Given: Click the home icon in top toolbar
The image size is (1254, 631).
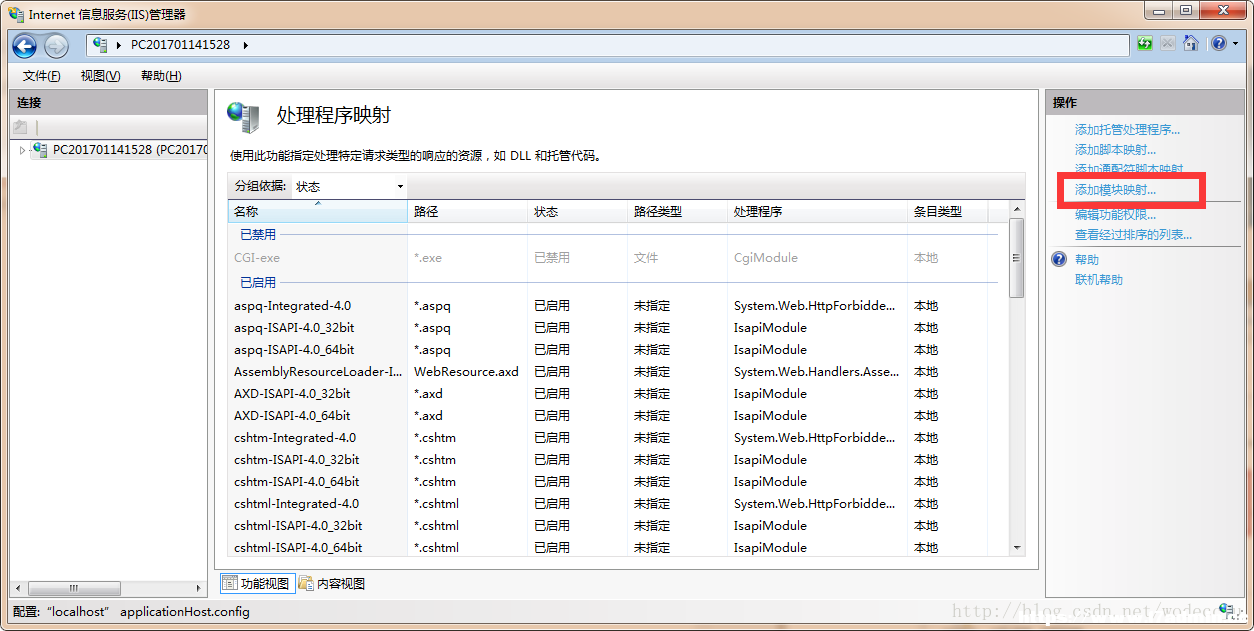Looking at the screenshot, I should (x=1190, y=44).
